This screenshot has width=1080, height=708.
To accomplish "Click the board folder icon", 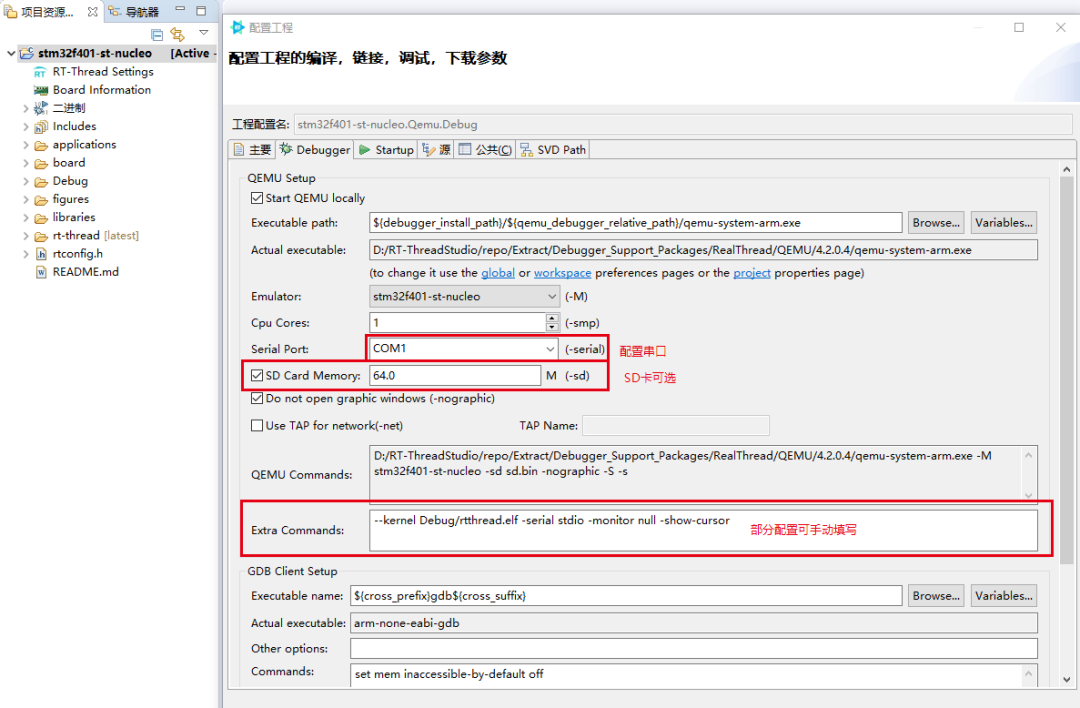I will [x=41, y=163].
